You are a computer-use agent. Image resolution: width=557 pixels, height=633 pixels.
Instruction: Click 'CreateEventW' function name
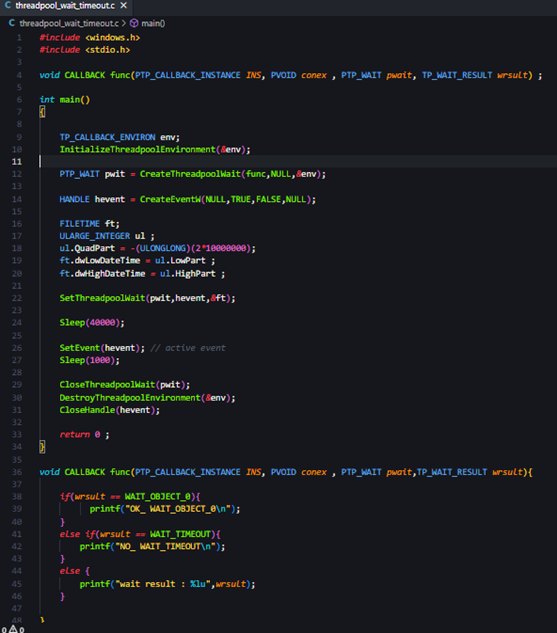(170, 199)
